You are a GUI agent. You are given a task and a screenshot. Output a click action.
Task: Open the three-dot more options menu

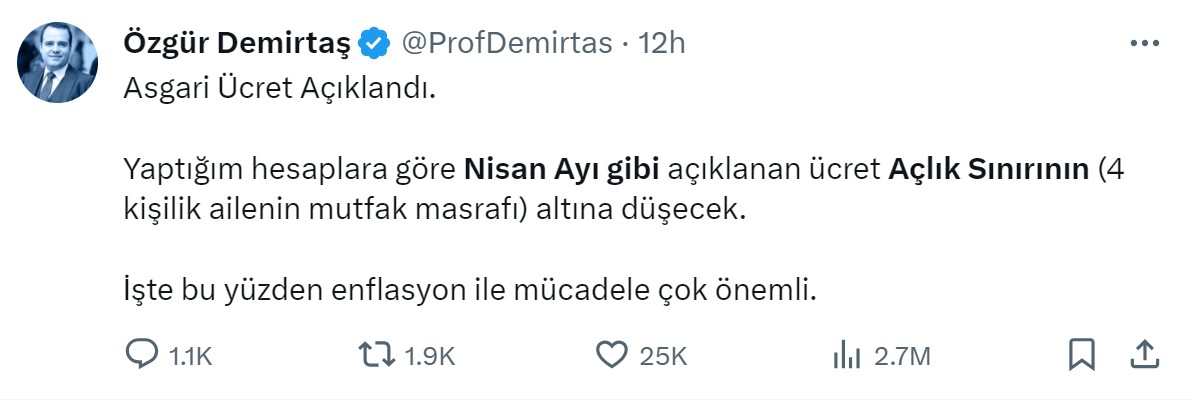(x=1144, y=43)
